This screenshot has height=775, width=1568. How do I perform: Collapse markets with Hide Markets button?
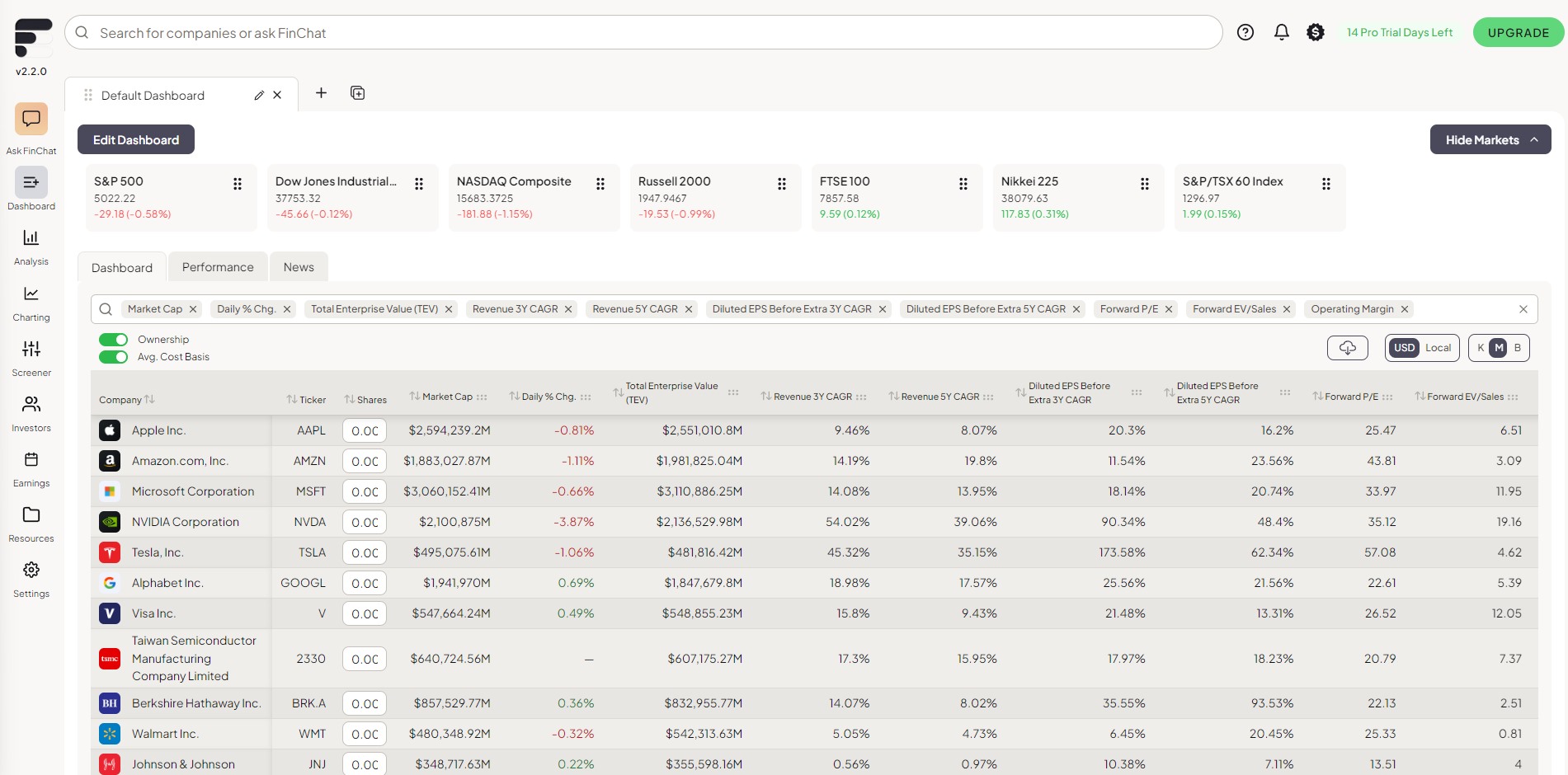(x=1490, y=139)
